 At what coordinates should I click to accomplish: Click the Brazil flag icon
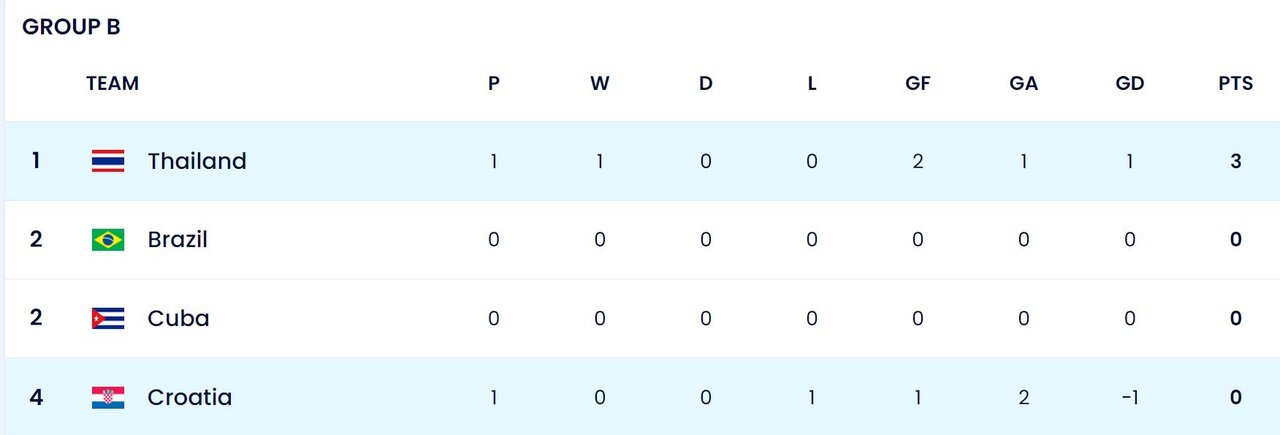[108, 240]
